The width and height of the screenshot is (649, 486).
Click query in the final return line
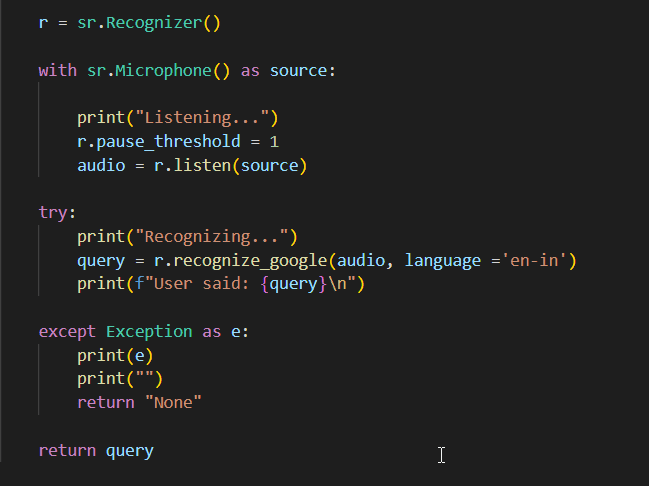pyautogui.click(x=130, y=450)
